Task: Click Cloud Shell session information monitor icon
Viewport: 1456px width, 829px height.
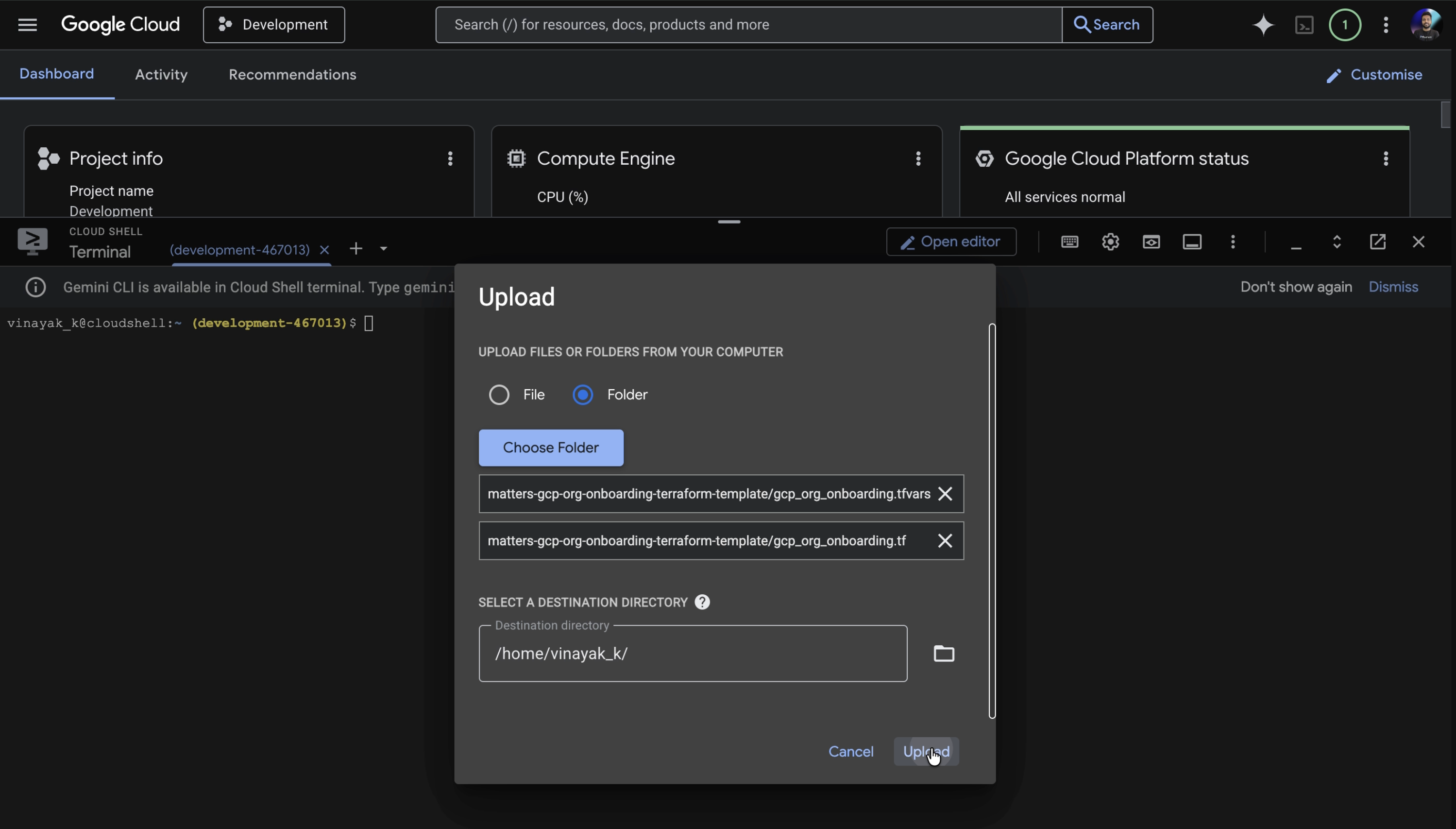Action: click(x=1193, y=242)
